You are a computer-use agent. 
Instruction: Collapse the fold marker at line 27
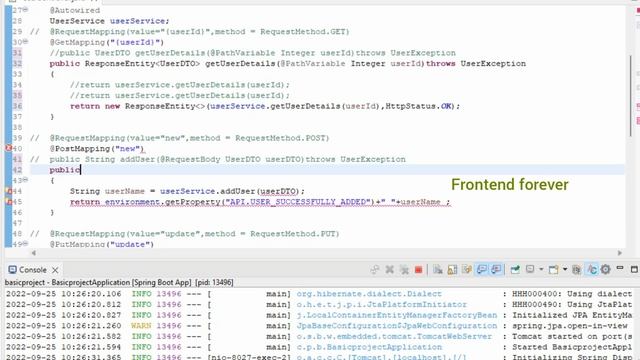25,9
